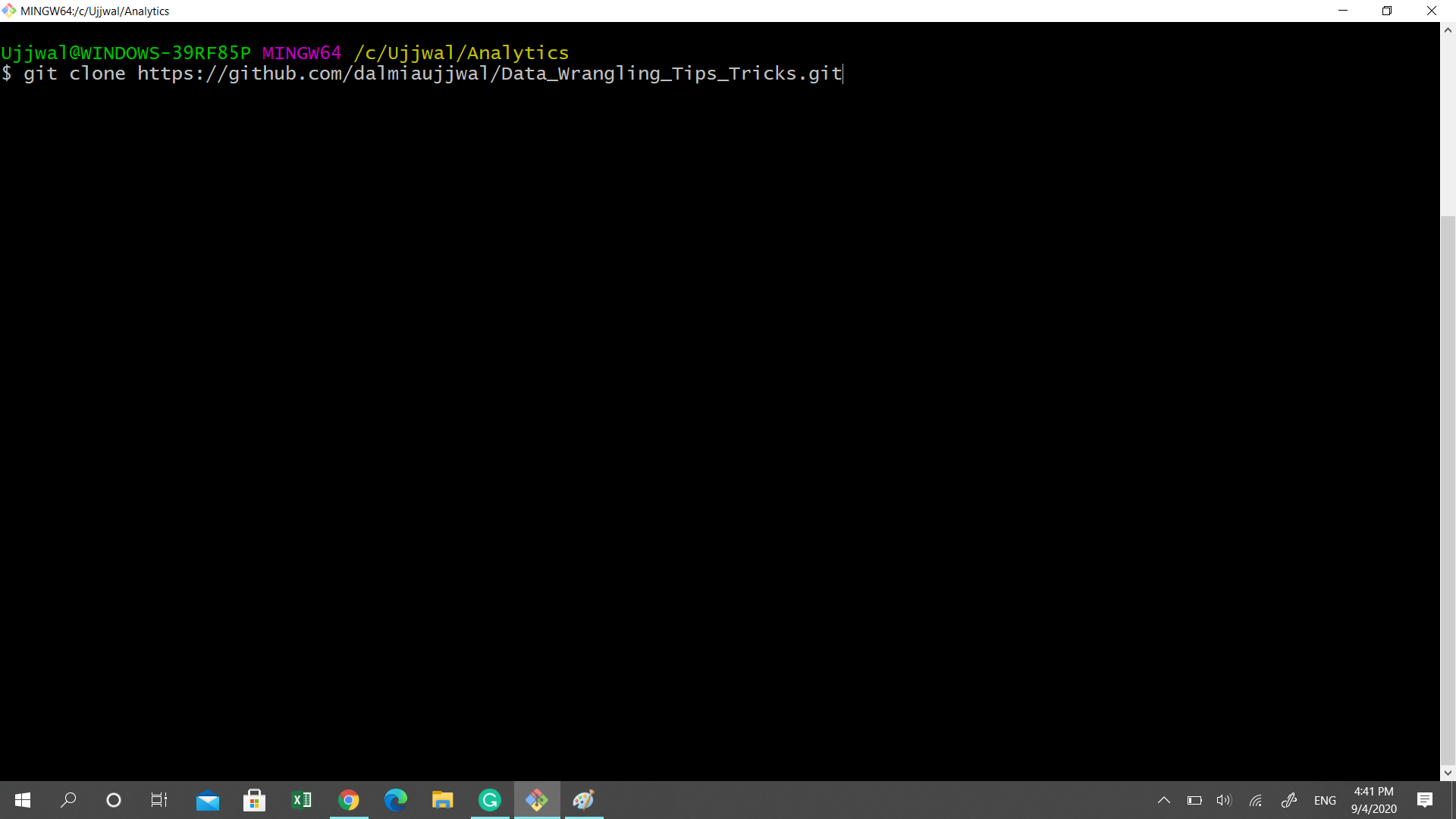The height and width of the screenshot is (819, 1456).
Task: Open the Windows Start menu
Action: click(x=23, y=800)
